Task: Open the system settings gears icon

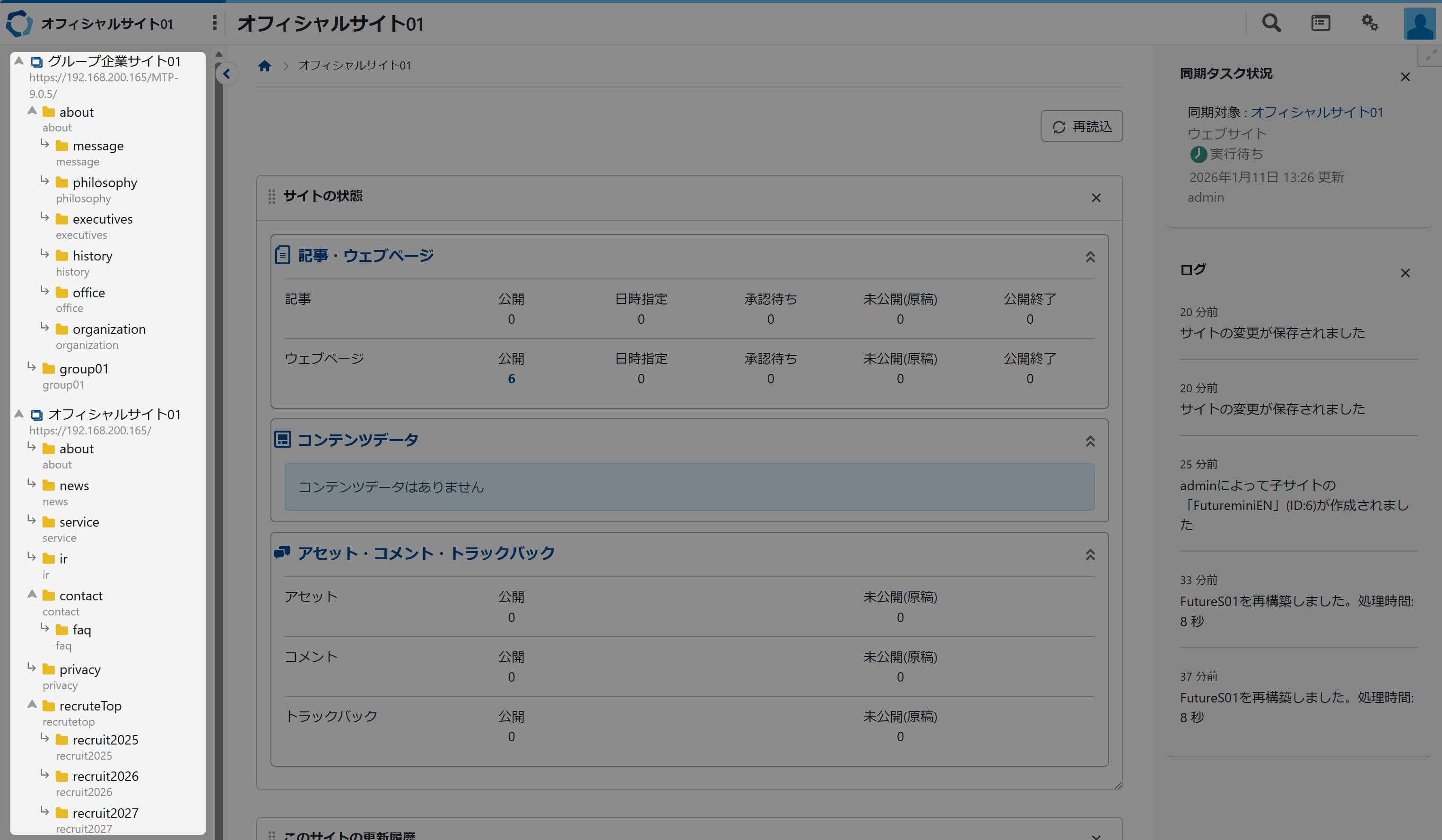Action: (x=1369, y=23)
